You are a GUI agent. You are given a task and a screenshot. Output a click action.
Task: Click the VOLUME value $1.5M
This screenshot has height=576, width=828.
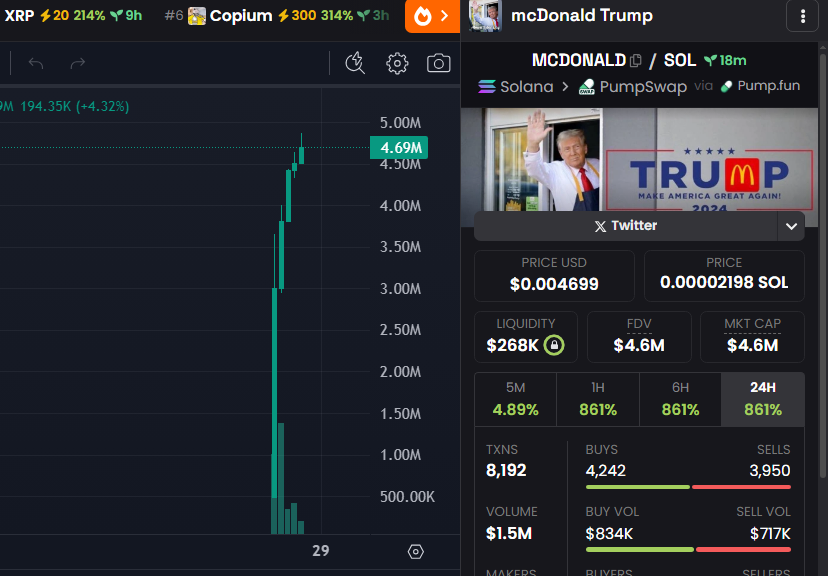(509, 533)
